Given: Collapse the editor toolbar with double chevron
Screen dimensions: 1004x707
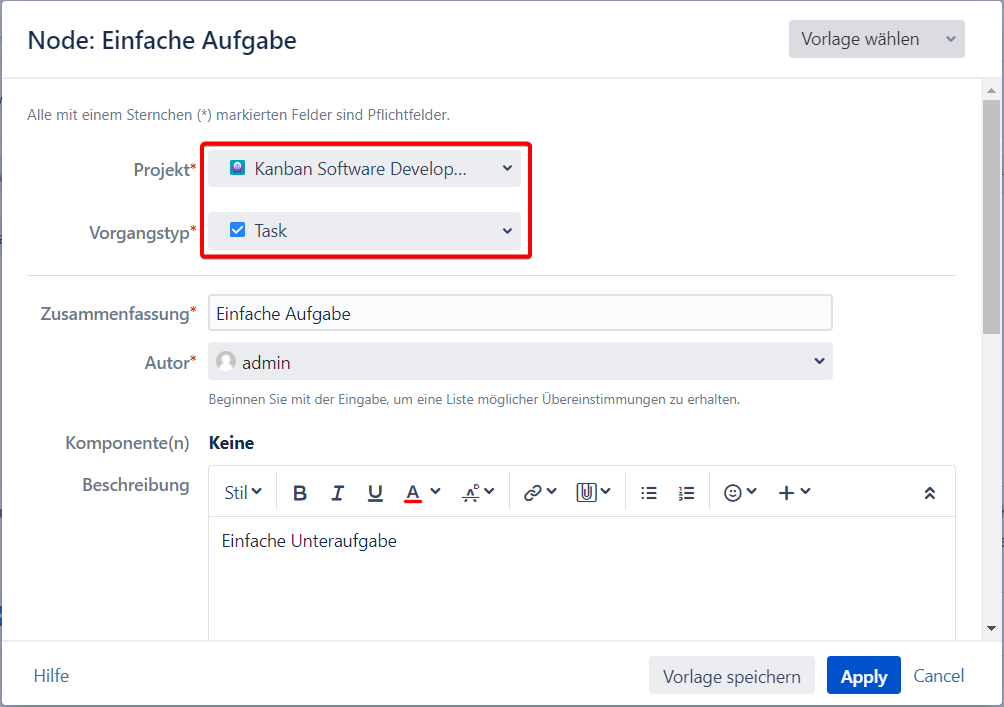Looking at the screenshot, I should 929,493.
